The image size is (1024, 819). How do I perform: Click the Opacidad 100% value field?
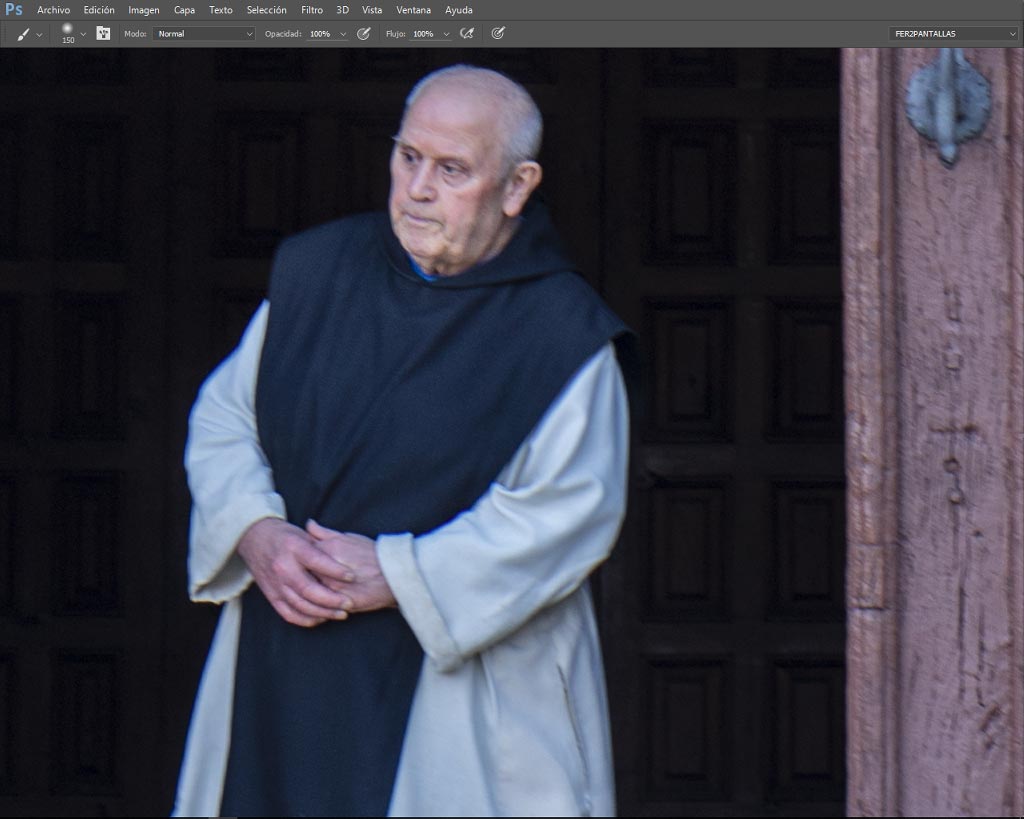point(321,34)
